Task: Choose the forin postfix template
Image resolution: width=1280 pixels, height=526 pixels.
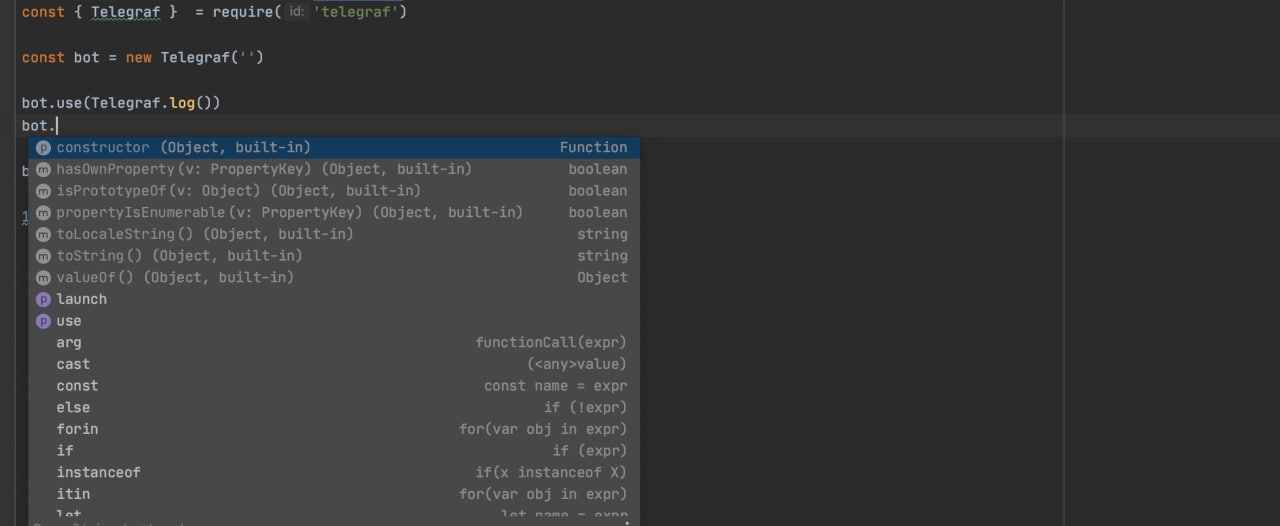Action: click(x=334, y=429)
